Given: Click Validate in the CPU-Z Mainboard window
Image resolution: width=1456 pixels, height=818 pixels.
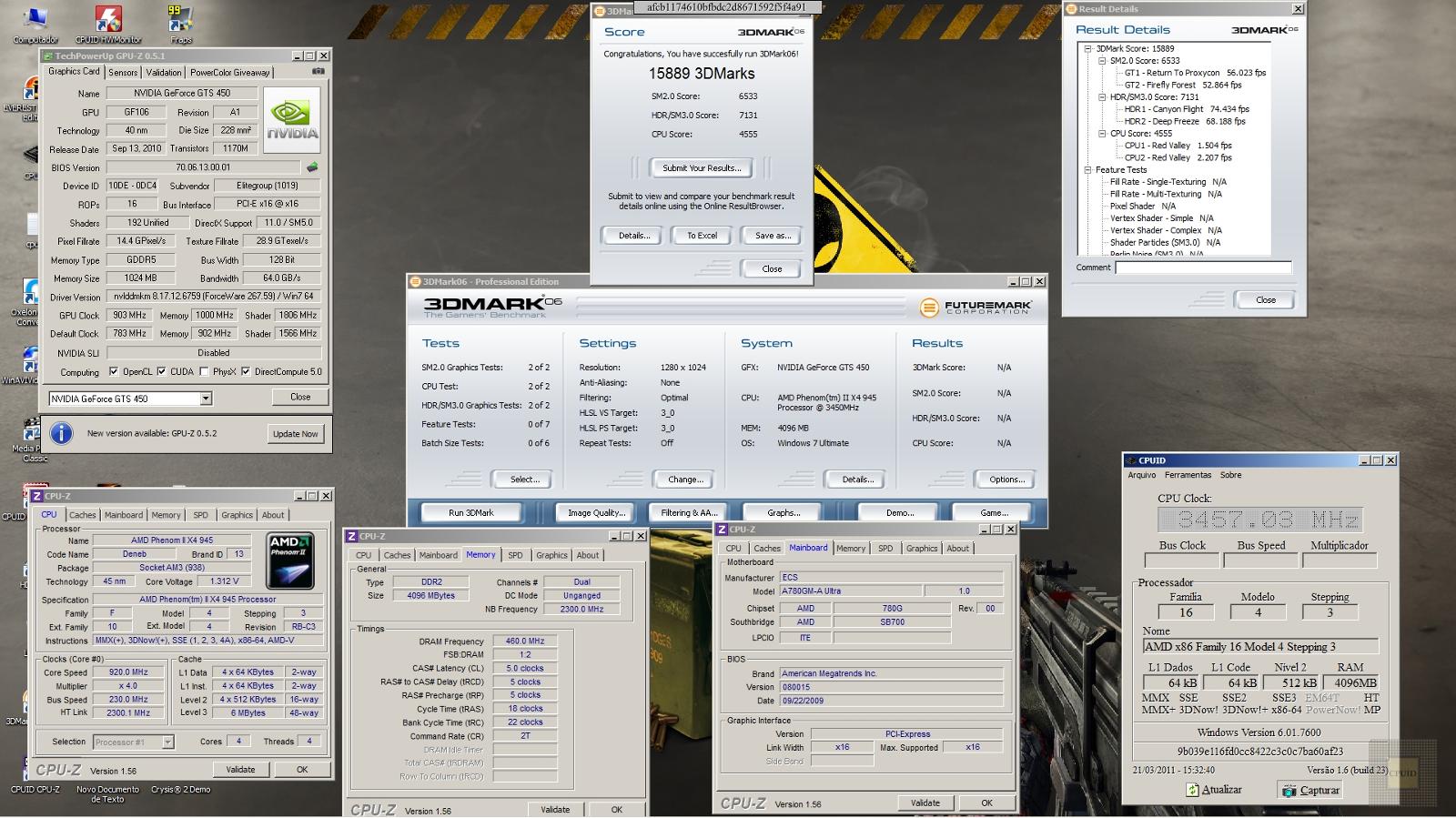Looking at the screenshot, I should 925,803.
